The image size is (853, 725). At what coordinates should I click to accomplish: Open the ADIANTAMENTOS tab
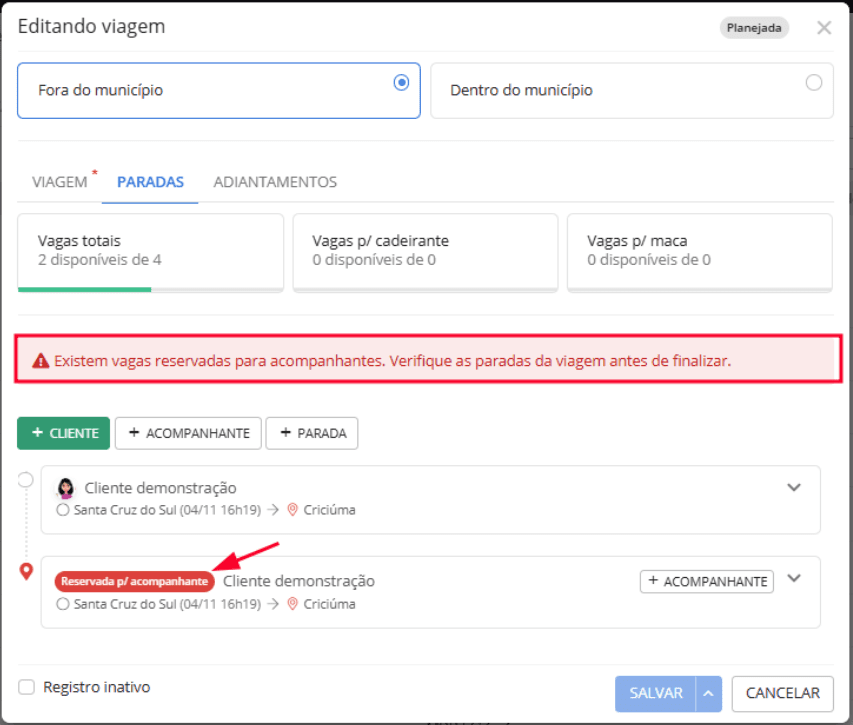coord(275,182)
